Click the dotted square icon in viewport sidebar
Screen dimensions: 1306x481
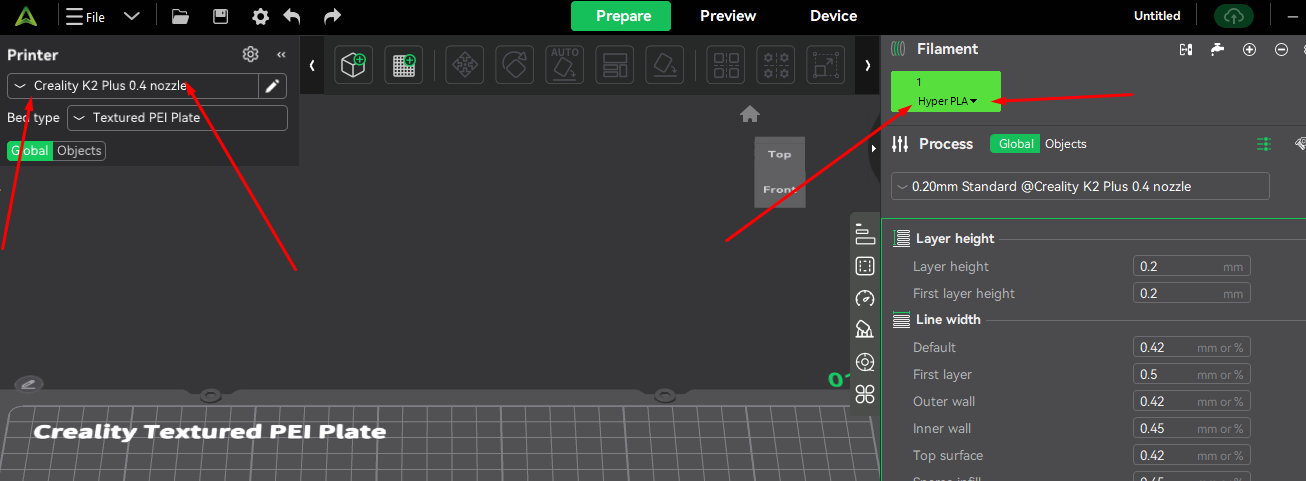(865, 266)
